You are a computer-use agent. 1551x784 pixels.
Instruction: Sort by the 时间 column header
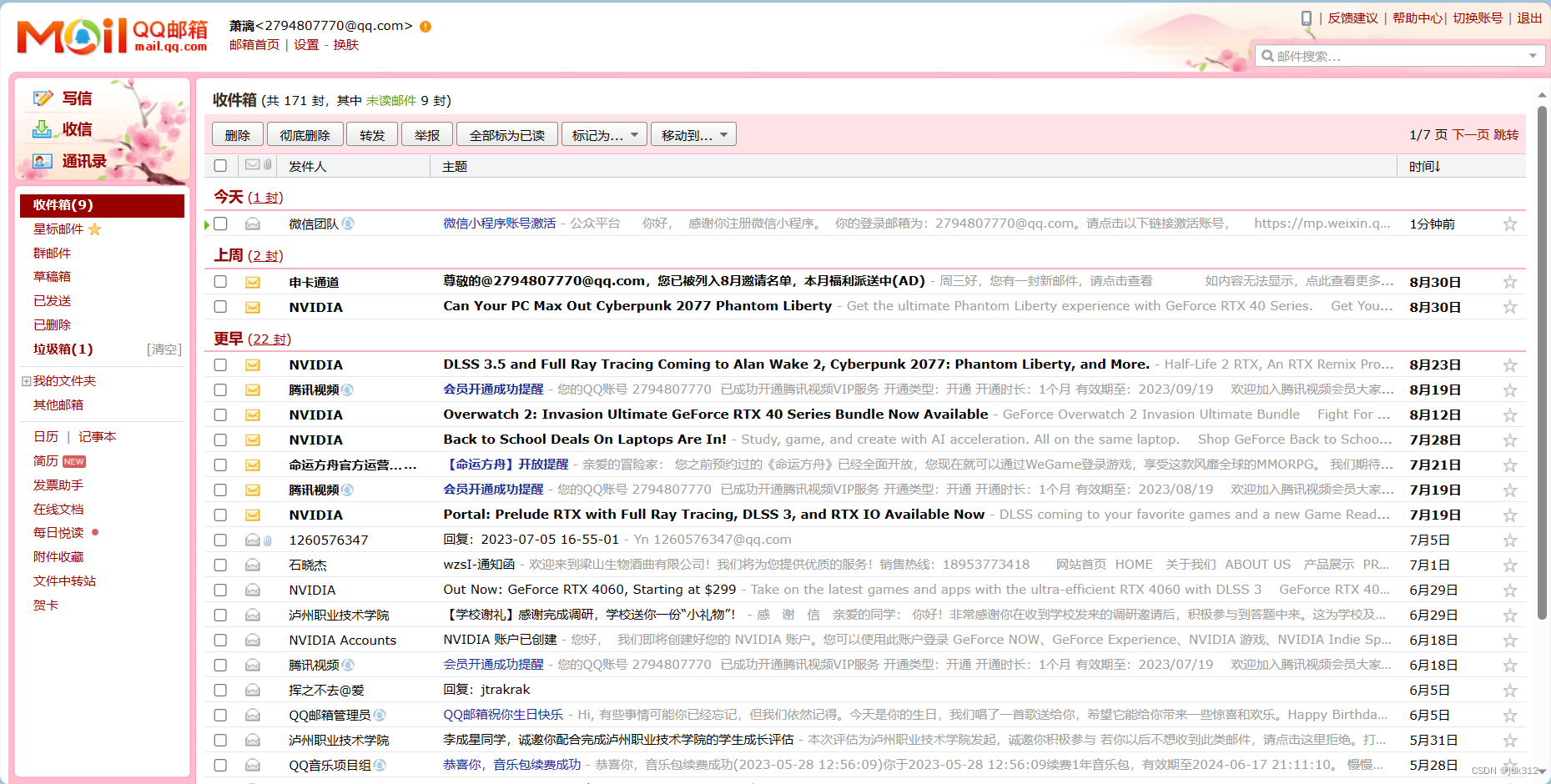point(1425,167)
